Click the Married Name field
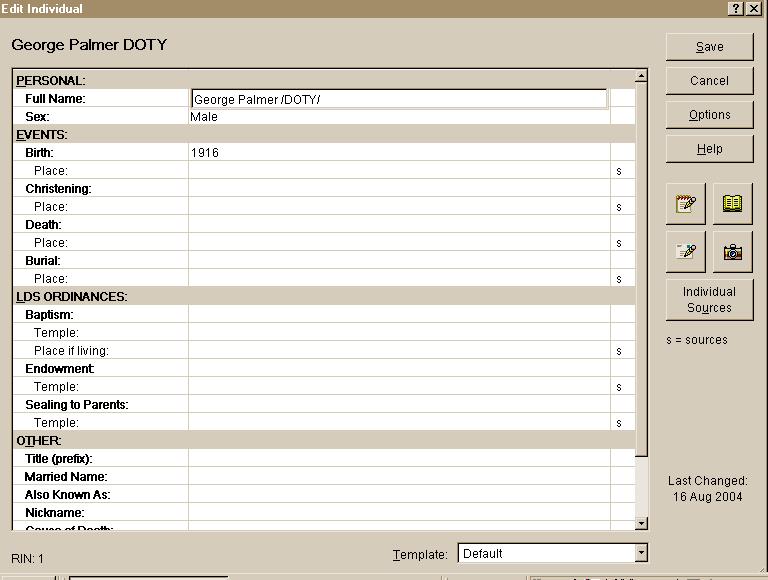The image size is (768, 580). tap(399, 477)
